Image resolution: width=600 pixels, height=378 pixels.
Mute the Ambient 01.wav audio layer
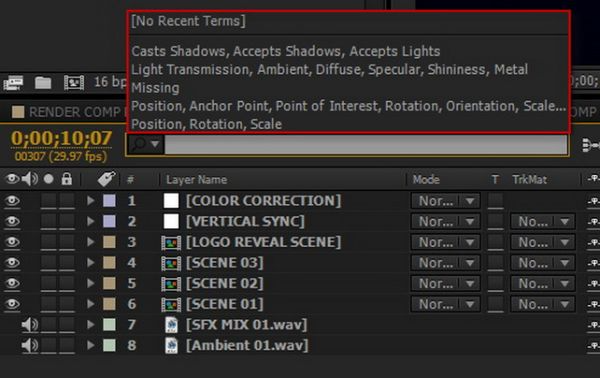click(29, 345)
